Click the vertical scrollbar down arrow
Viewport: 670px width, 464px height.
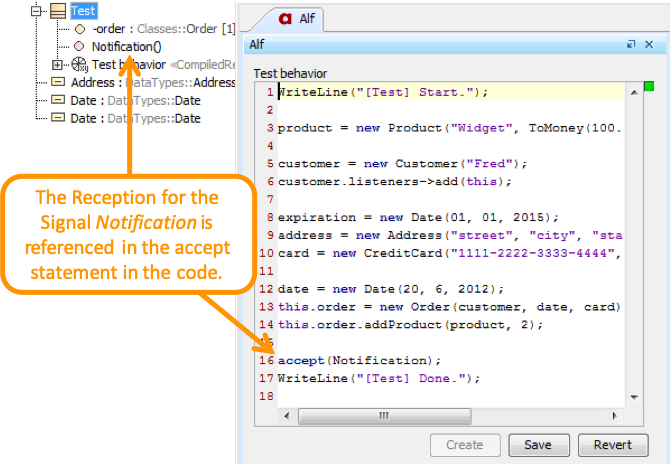635,397
